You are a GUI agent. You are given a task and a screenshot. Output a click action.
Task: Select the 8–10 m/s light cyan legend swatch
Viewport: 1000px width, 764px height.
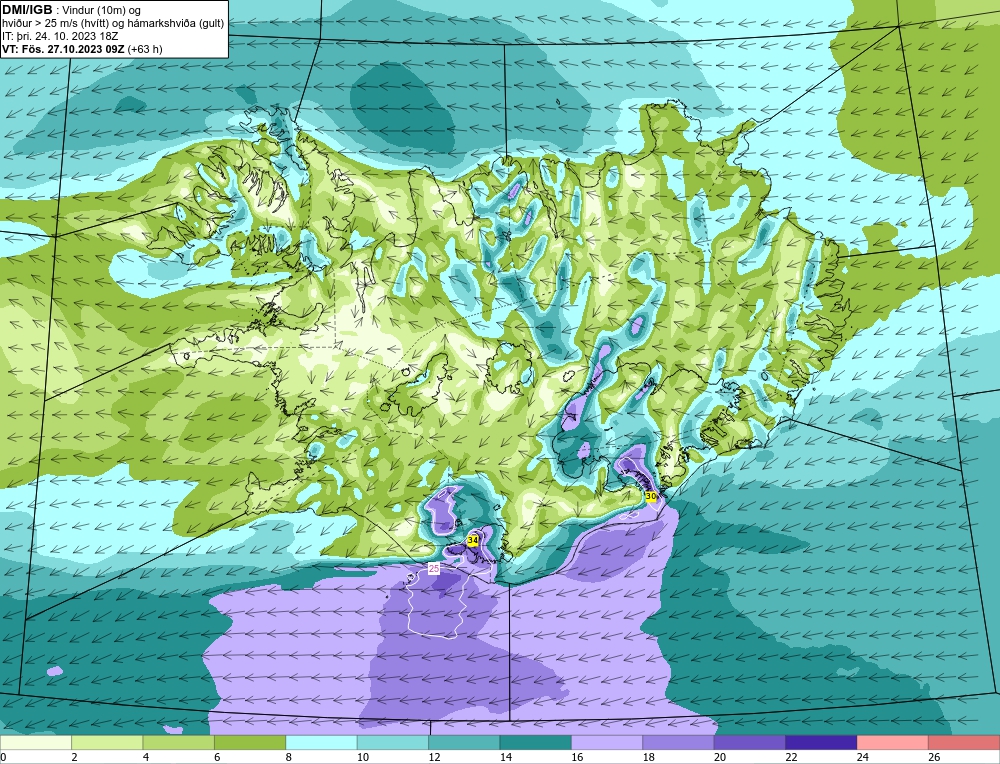click(x=321, y=742)
